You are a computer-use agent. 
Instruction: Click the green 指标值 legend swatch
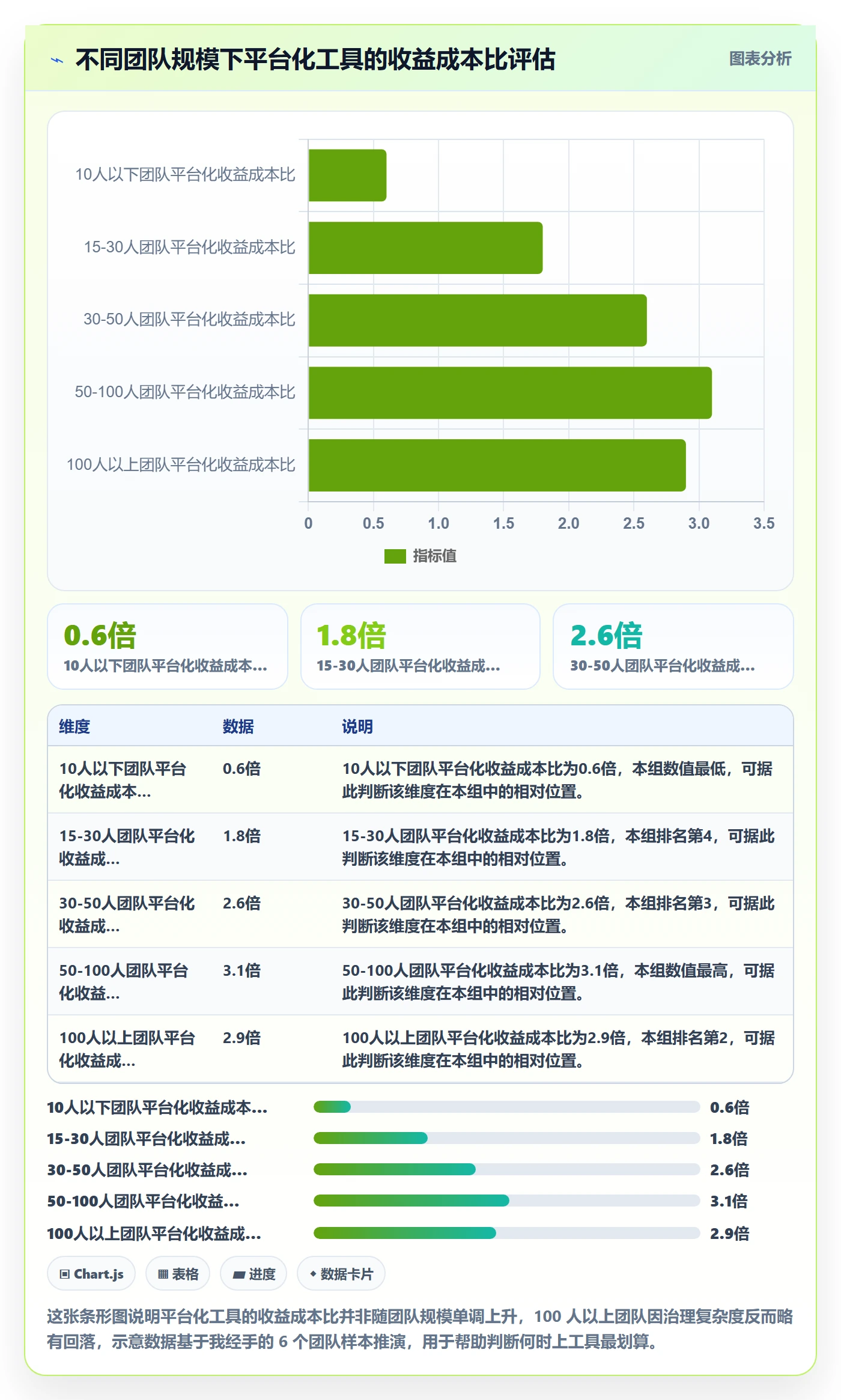[395, 556]
